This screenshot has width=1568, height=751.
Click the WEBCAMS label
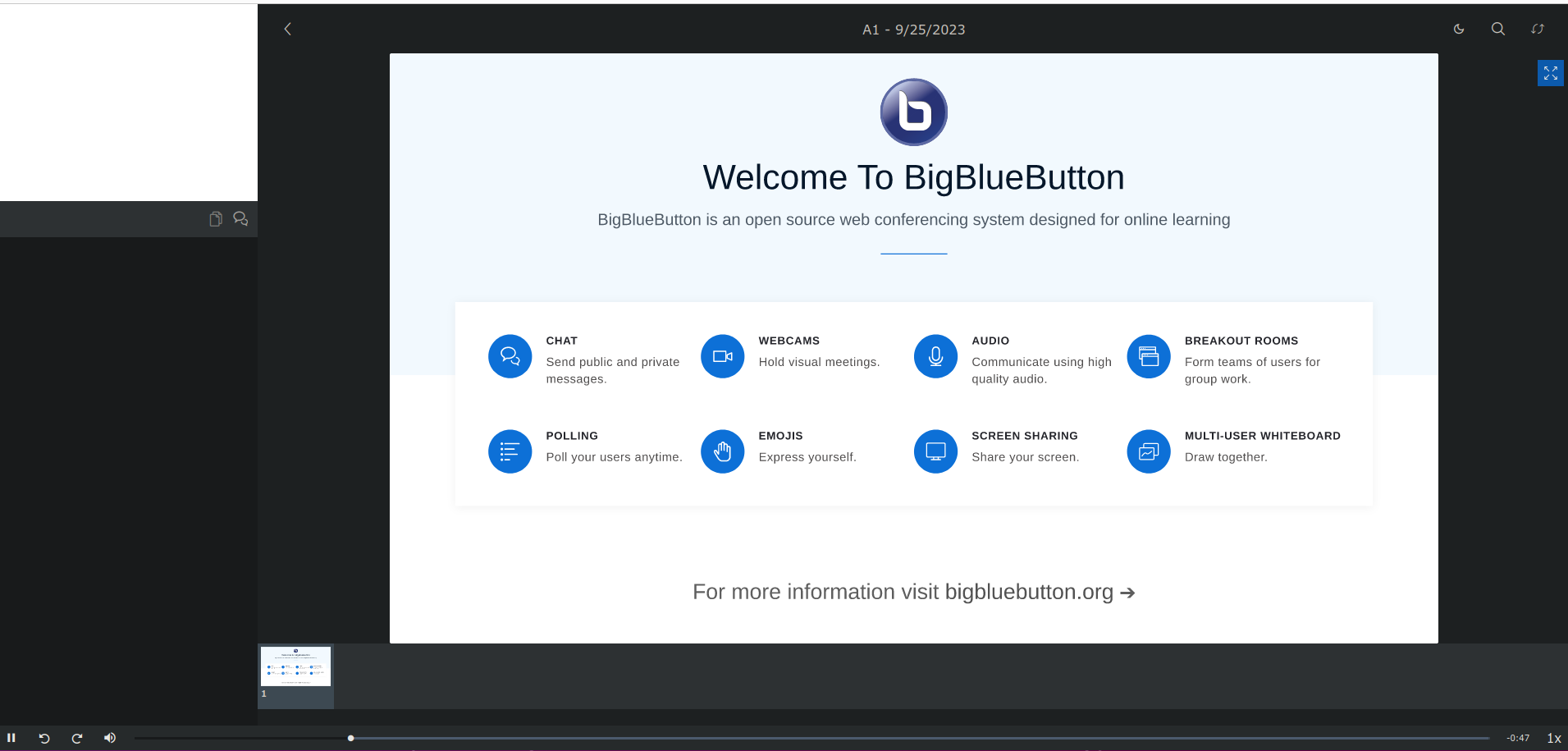point(789,341)
